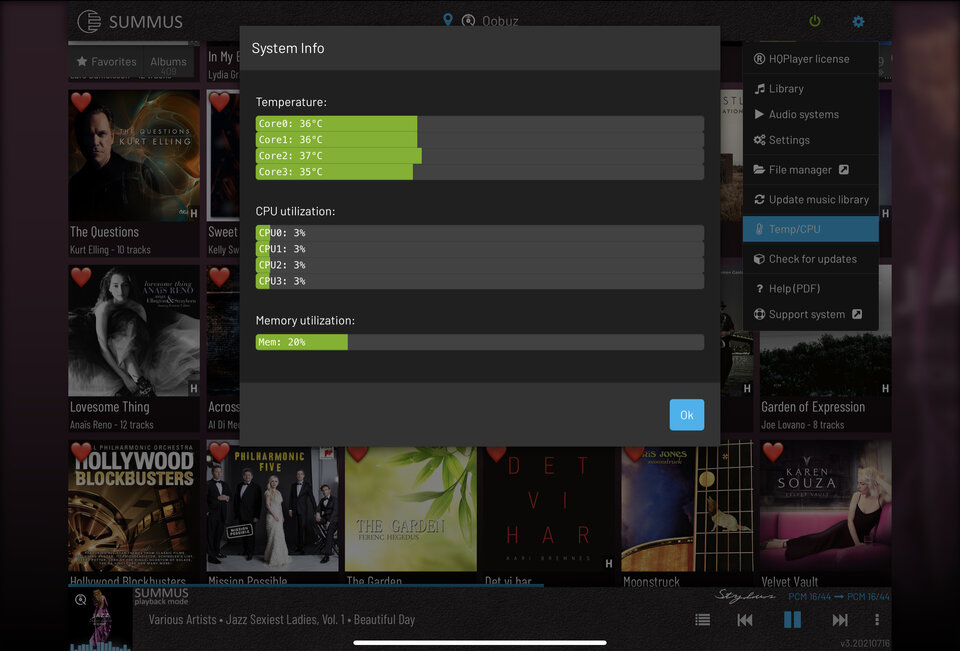Open the settings gear menu

tap(858, 21)
